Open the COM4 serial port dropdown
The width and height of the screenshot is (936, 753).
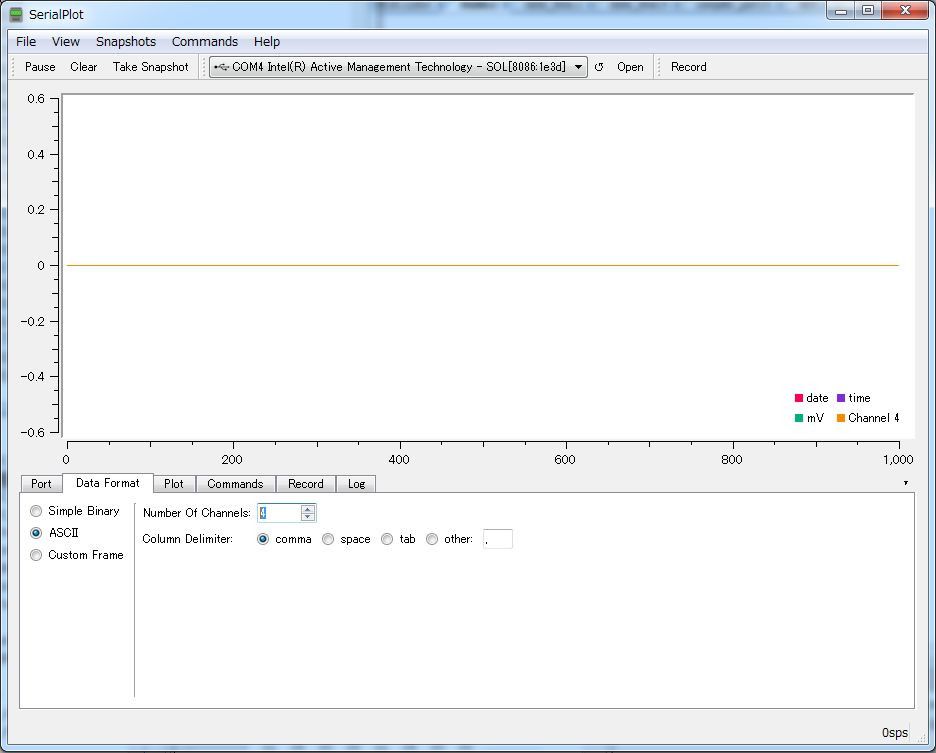pyautogui.click(x=578, y=67)
